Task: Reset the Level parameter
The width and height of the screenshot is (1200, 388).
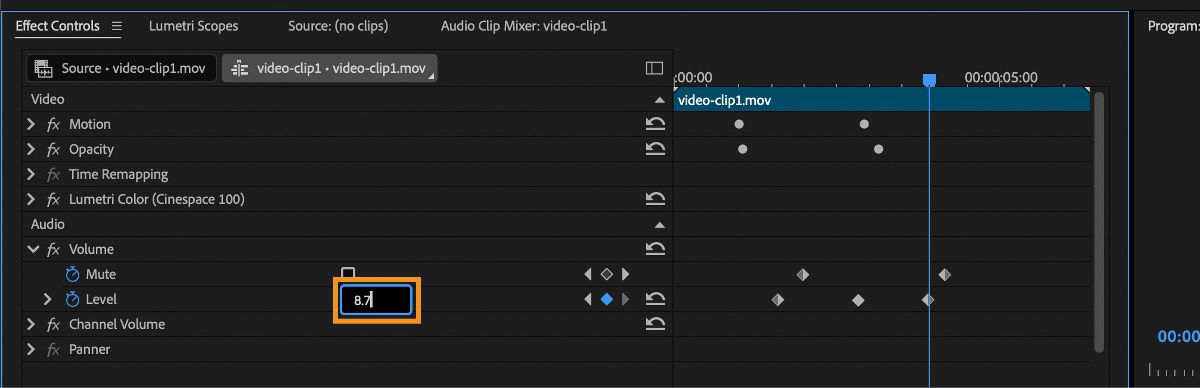Action: 655,299
